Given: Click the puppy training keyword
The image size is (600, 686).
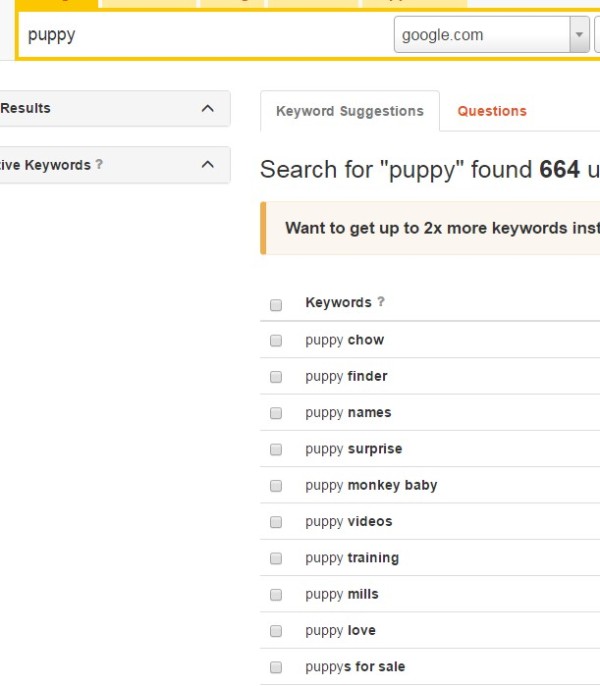Looking at the screenshot, I should [x=352, y=558].
